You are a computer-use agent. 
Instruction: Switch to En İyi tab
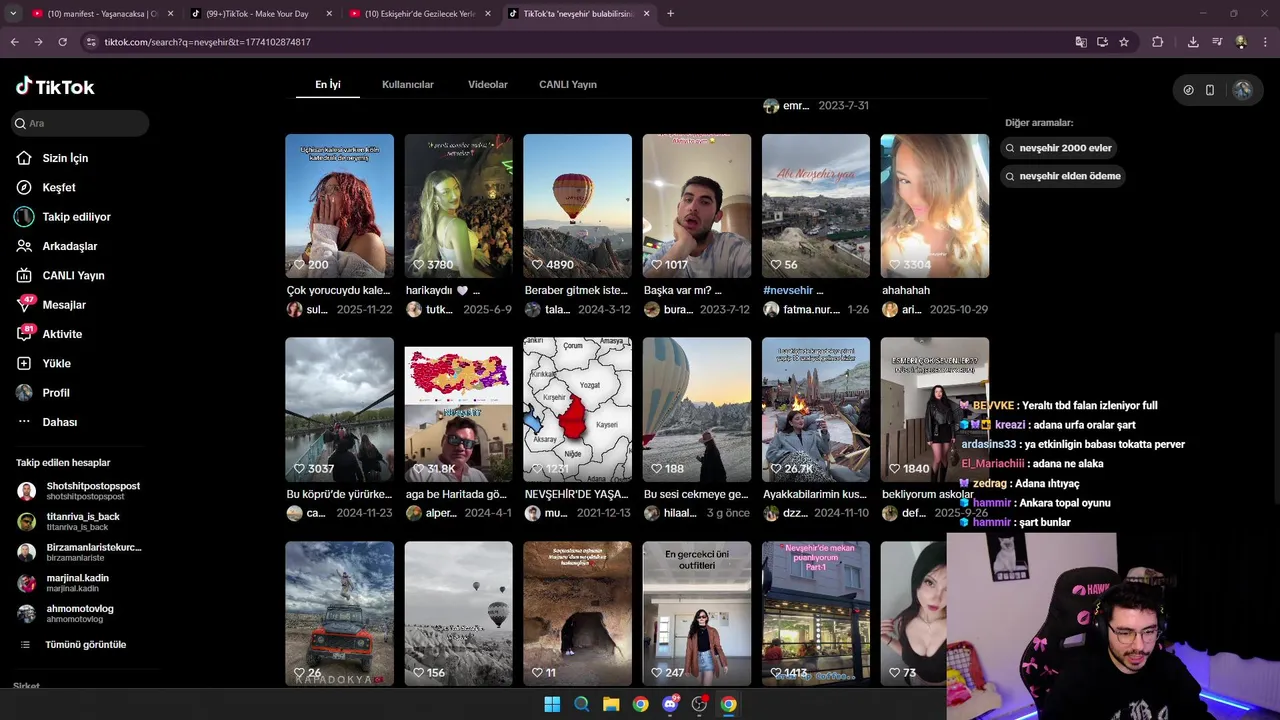tap(328, 84)
